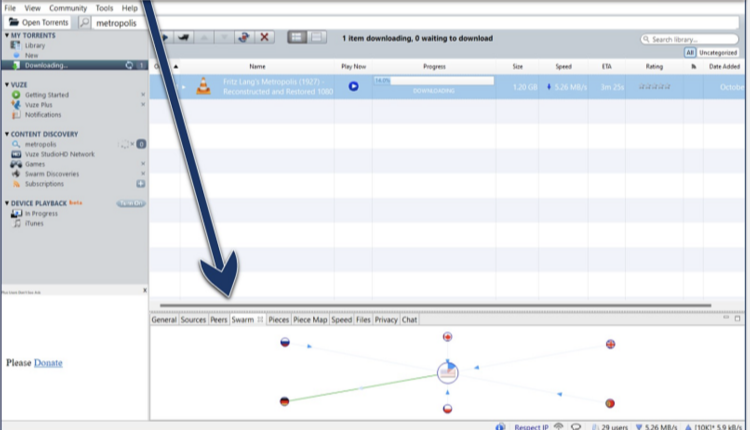The height and width of the screenshot is (430, 750).
Task: Select New in the sidebar
Action: coord(31,55)
